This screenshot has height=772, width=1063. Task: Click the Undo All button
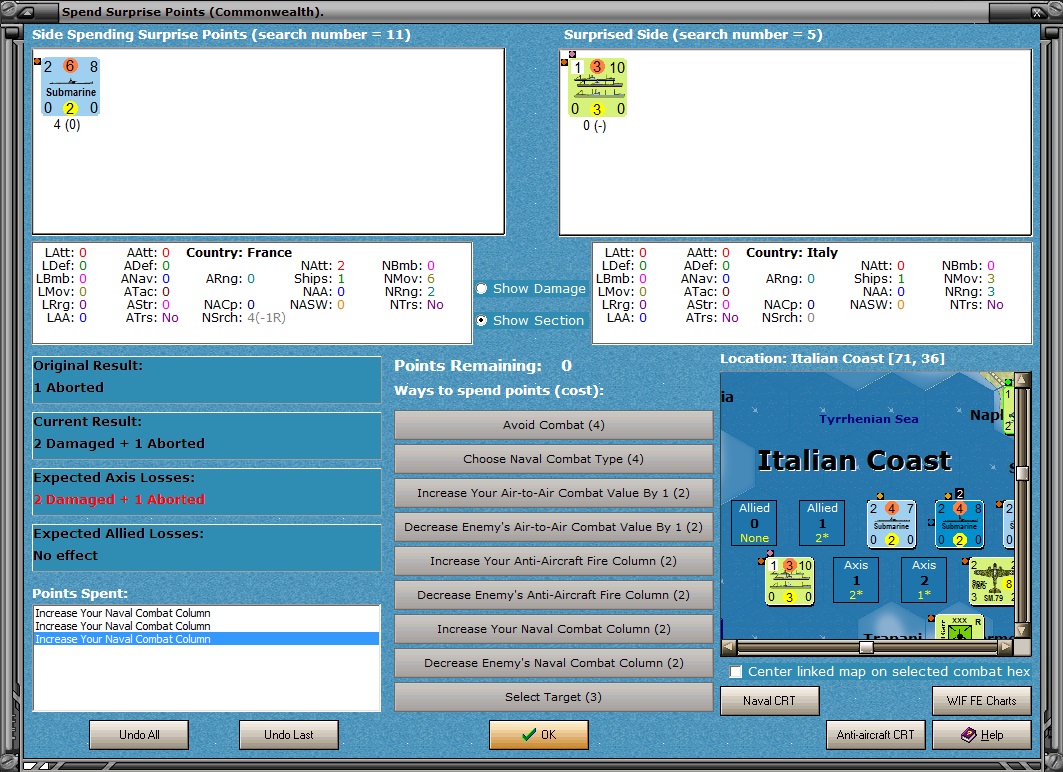point(139,735)
